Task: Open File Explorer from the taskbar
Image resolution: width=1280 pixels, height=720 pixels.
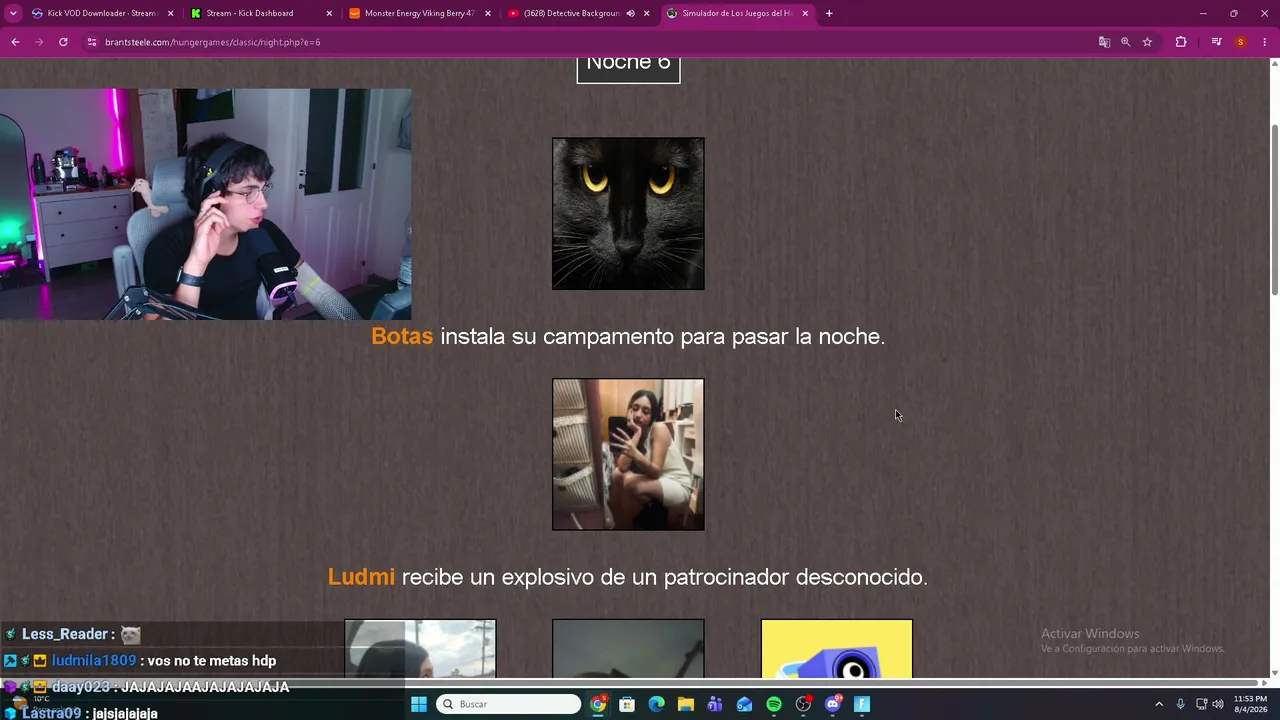Action: 686,704
